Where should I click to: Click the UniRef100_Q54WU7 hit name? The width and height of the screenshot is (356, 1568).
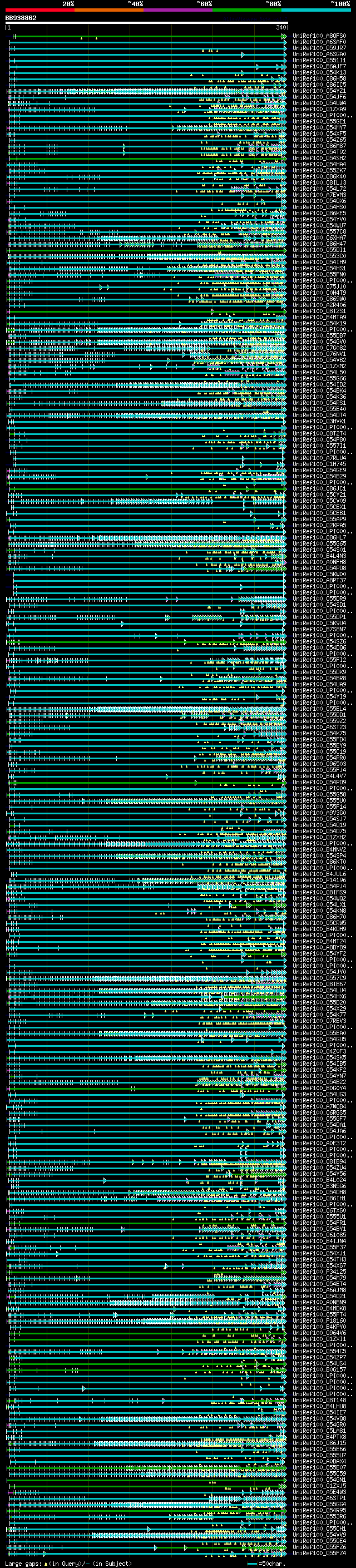pos(319,225)
